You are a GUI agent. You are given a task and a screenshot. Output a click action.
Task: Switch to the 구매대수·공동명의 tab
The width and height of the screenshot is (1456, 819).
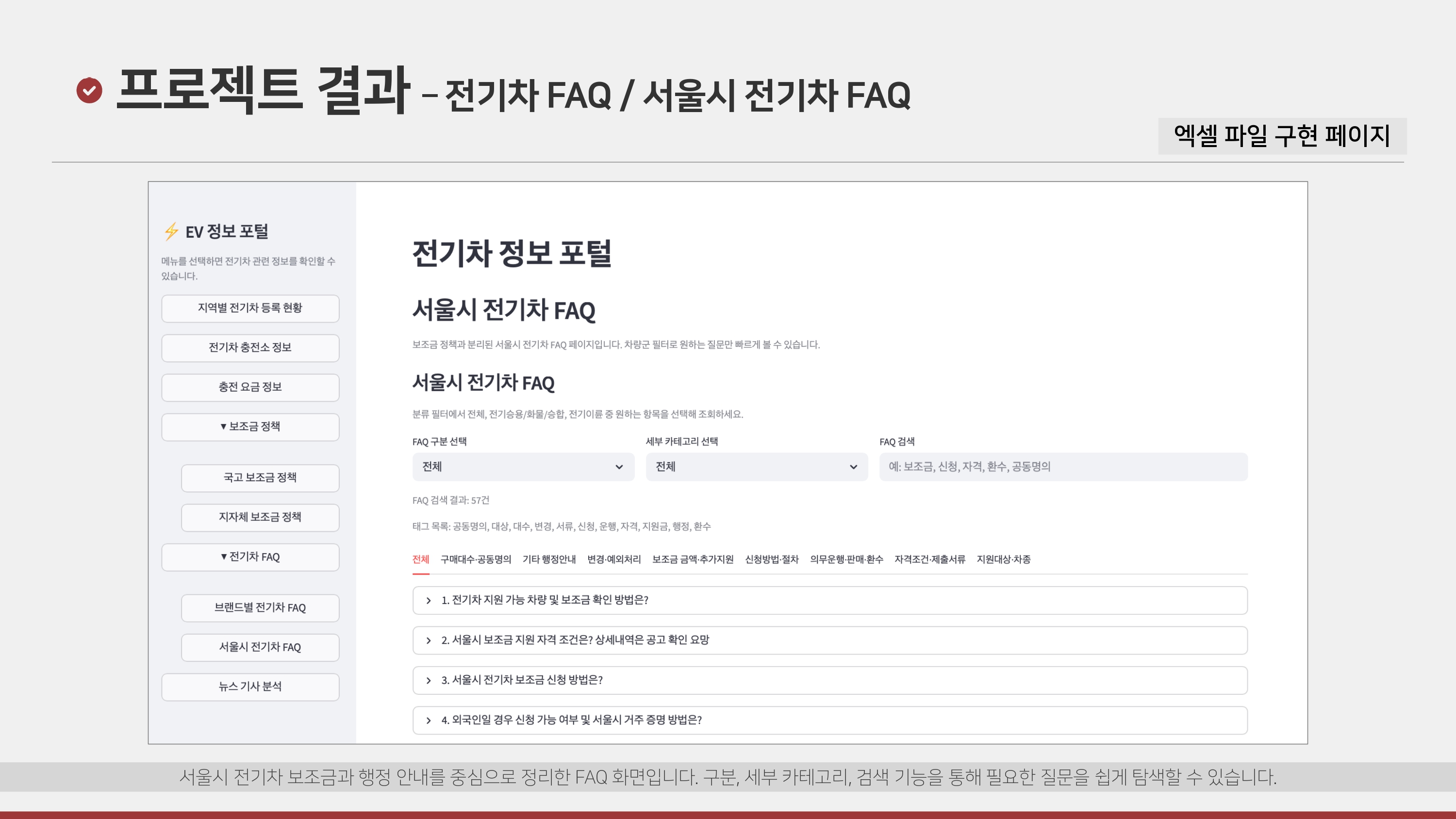(475, 559)
